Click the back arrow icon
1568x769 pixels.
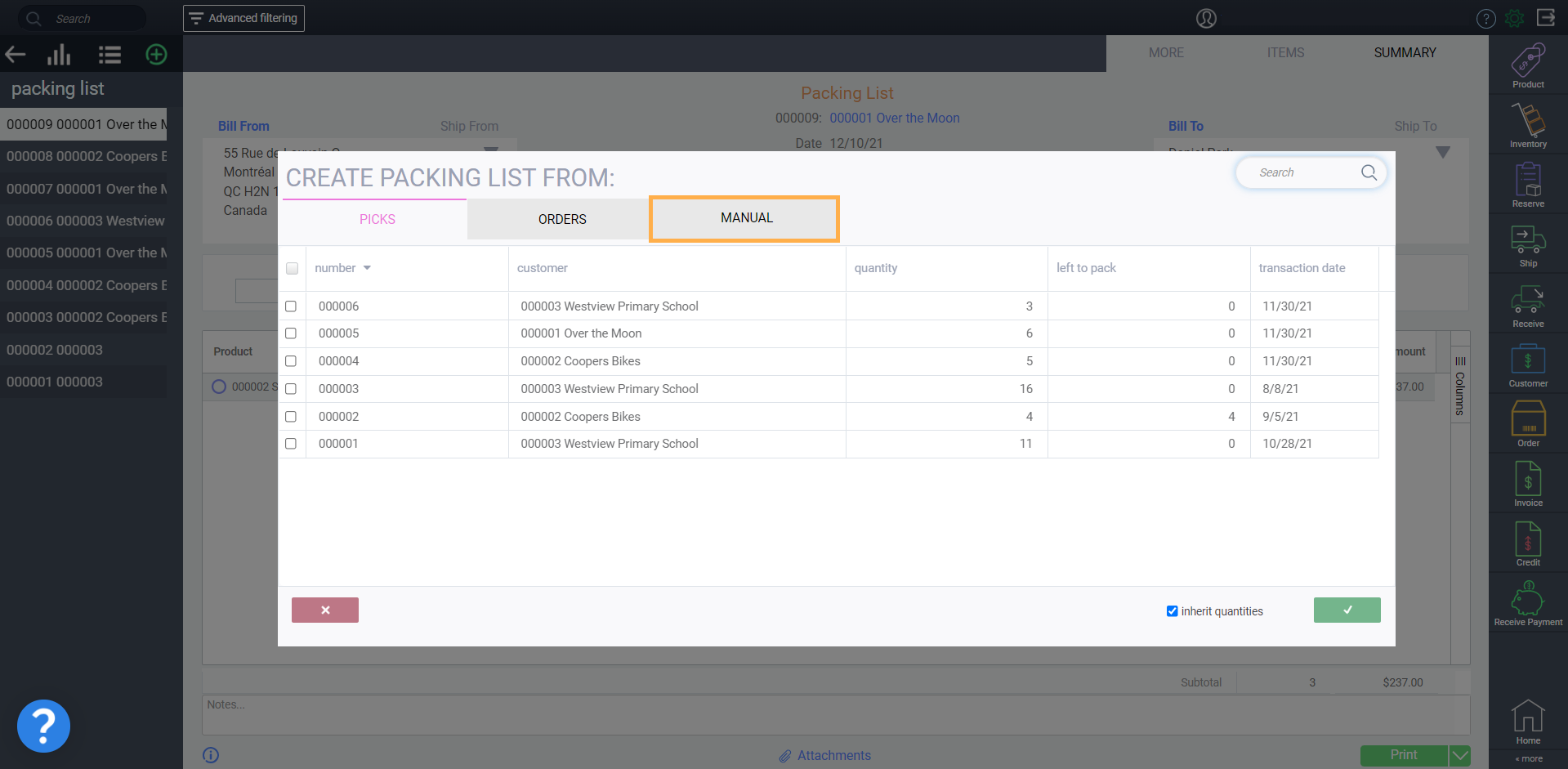point(16,55)
